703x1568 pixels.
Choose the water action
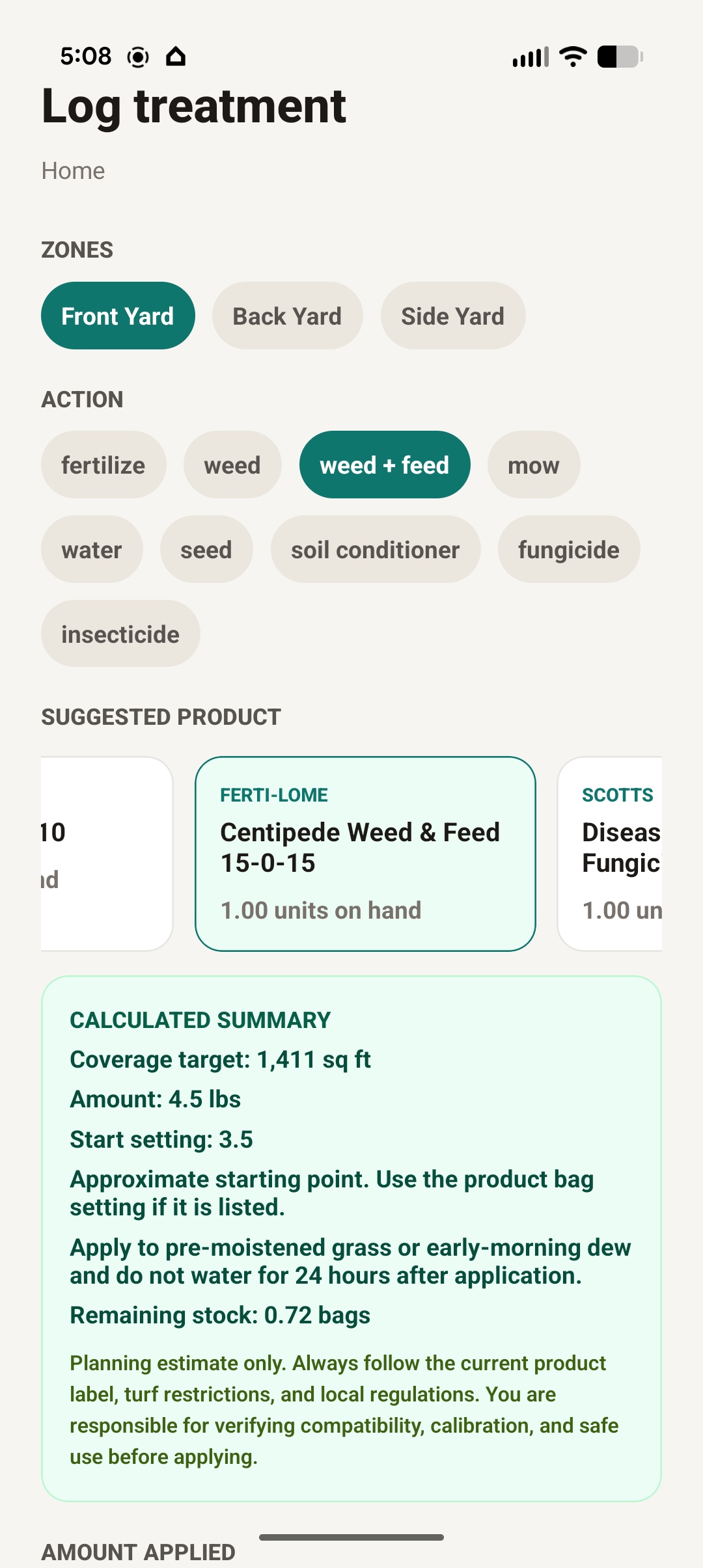pos(92,549)
